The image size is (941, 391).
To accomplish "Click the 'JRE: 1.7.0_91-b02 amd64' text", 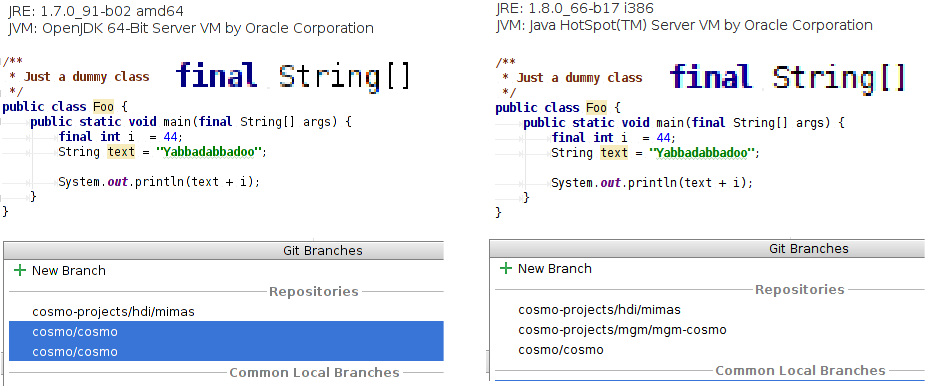I will pyautogui.click(x=96, y=11).
